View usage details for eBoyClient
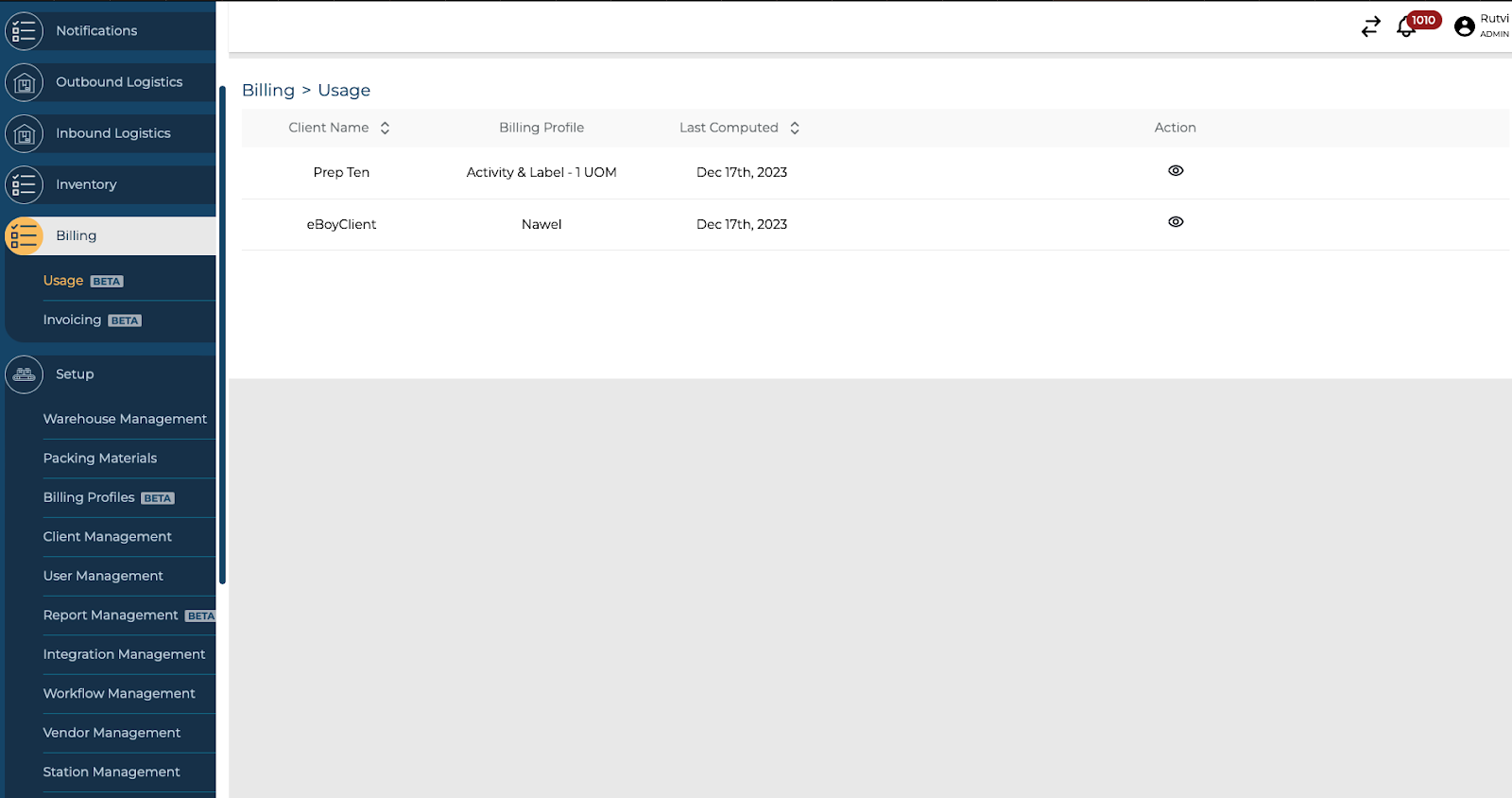 1175,222
